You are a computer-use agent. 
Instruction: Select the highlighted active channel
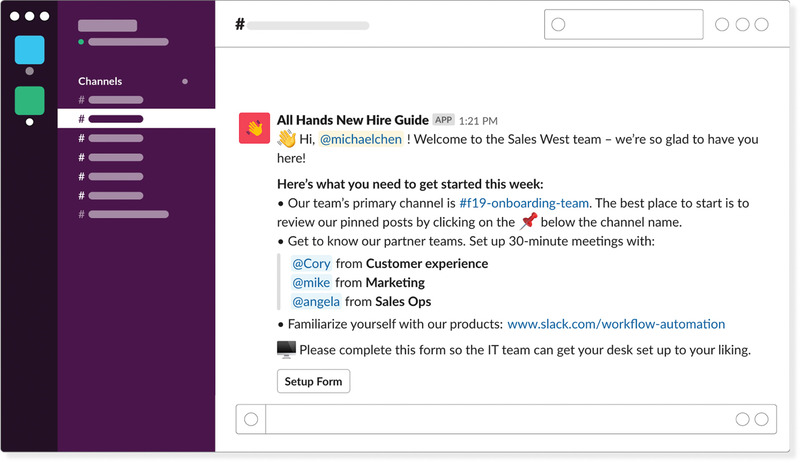[115, 119]
